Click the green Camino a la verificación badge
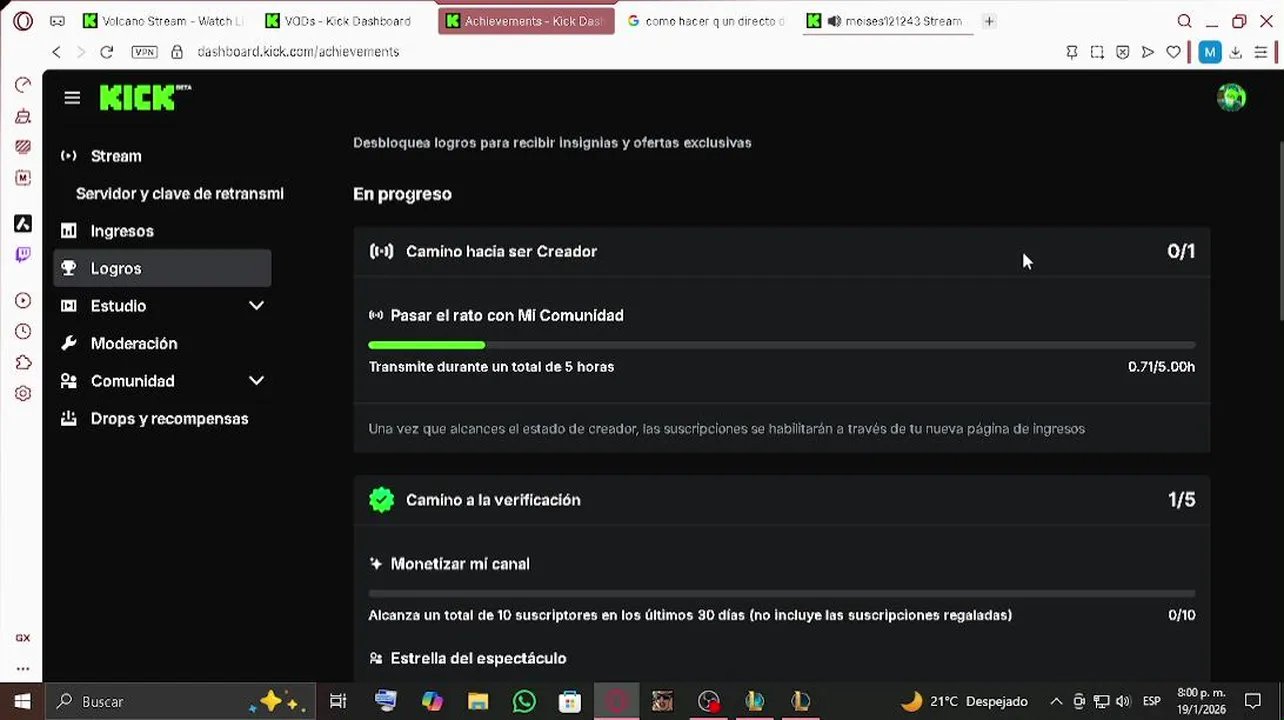 pos(381,500)
